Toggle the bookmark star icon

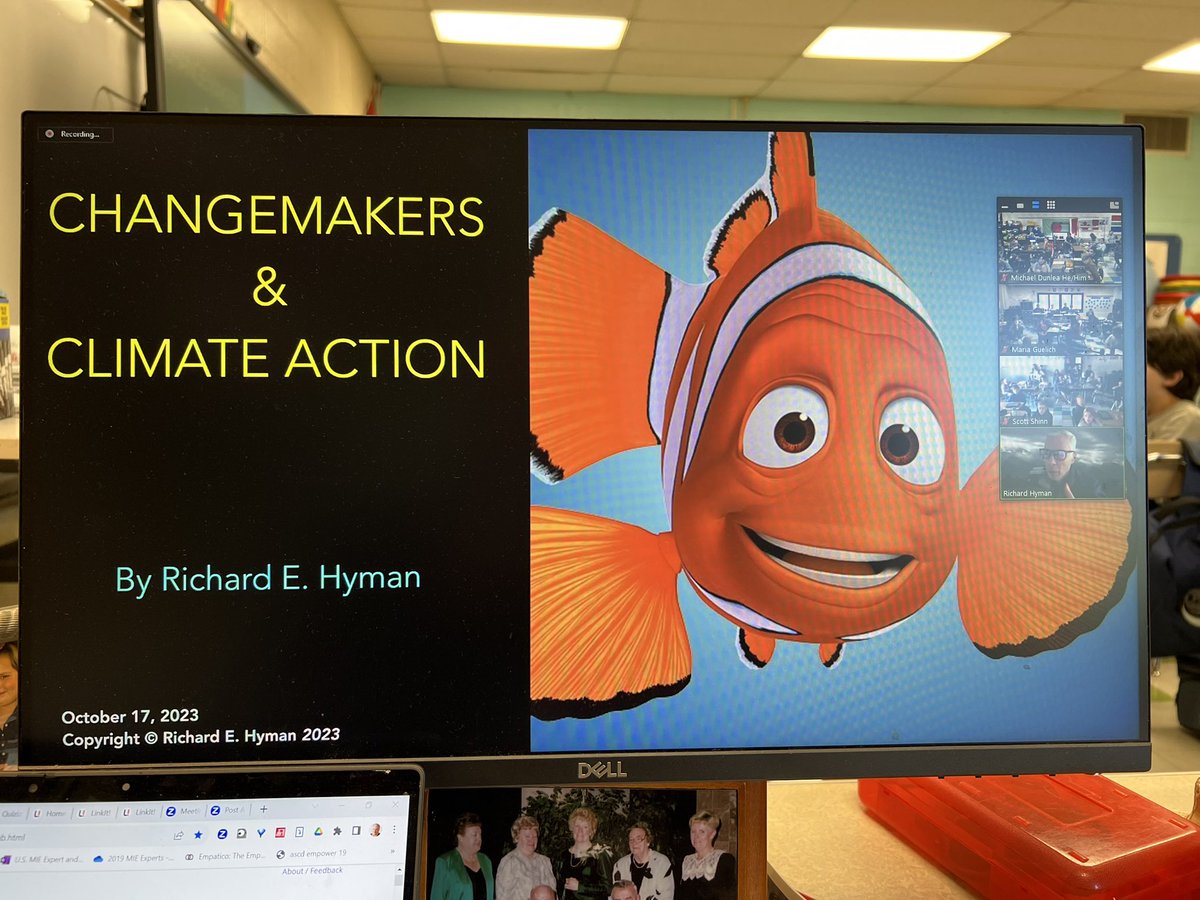[198, 834]
